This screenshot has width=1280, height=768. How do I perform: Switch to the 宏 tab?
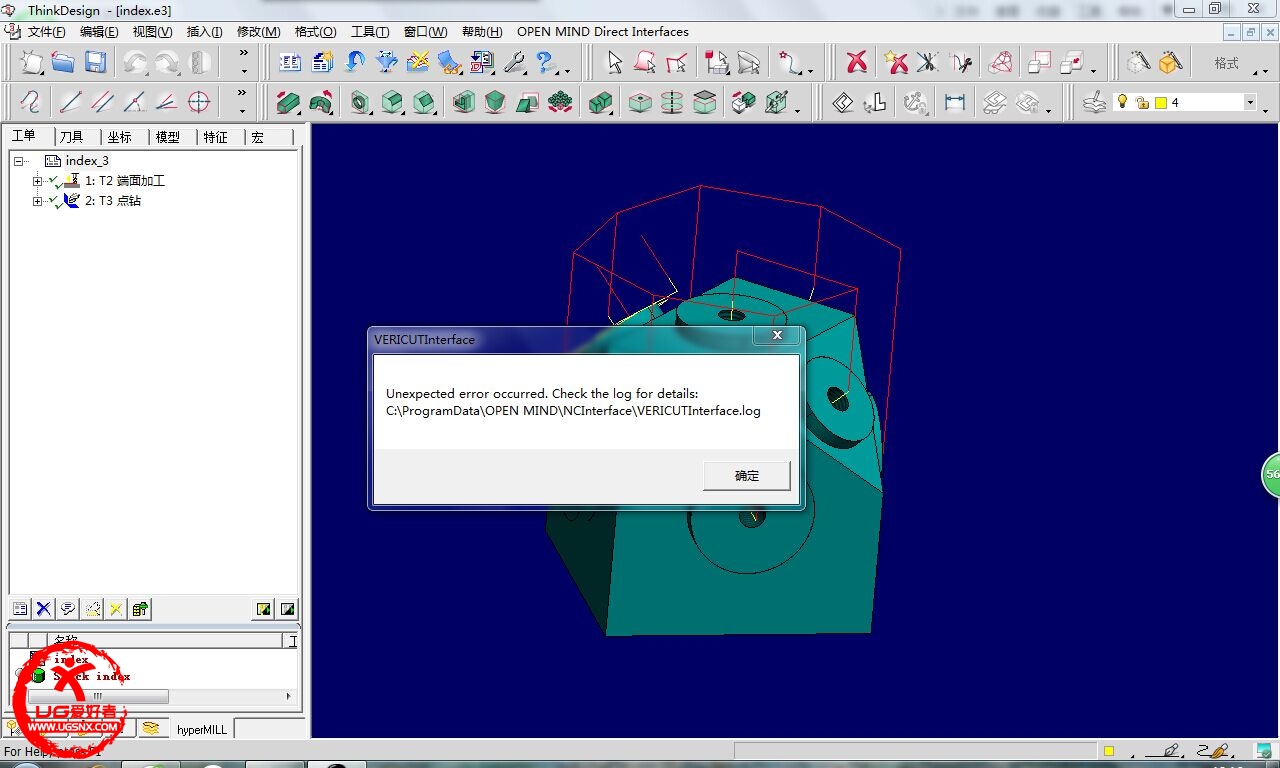point(258,137)
